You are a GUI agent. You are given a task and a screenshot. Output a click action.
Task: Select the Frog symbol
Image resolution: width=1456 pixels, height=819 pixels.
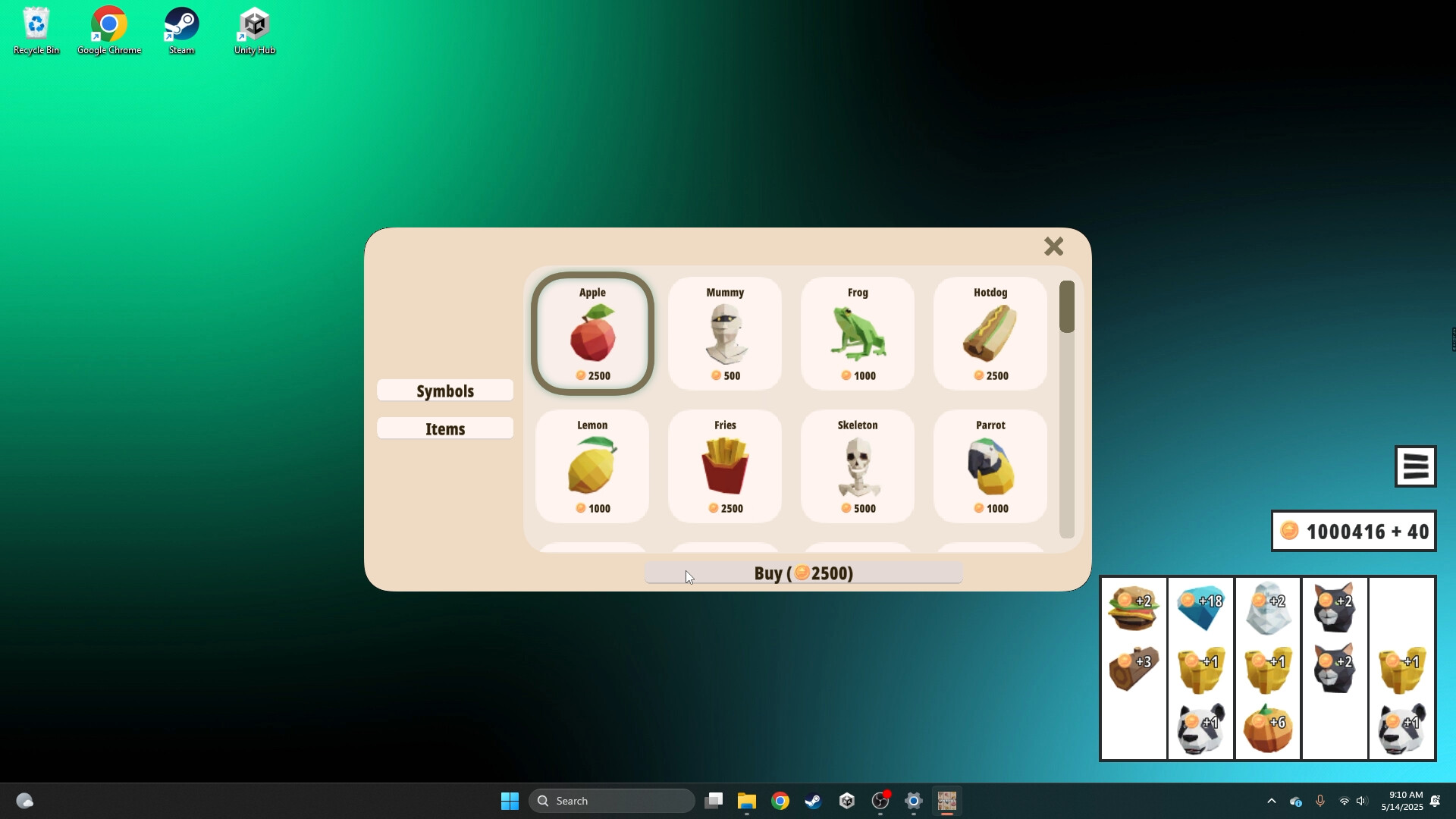pos(856,334)
